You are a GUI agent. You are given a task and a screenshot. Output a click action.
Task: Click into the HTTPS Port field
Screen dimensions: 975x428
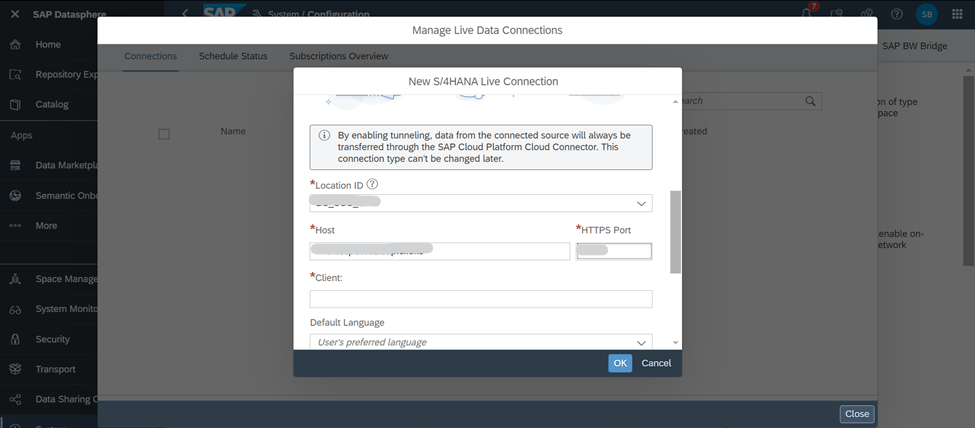[x=614, y=251]
